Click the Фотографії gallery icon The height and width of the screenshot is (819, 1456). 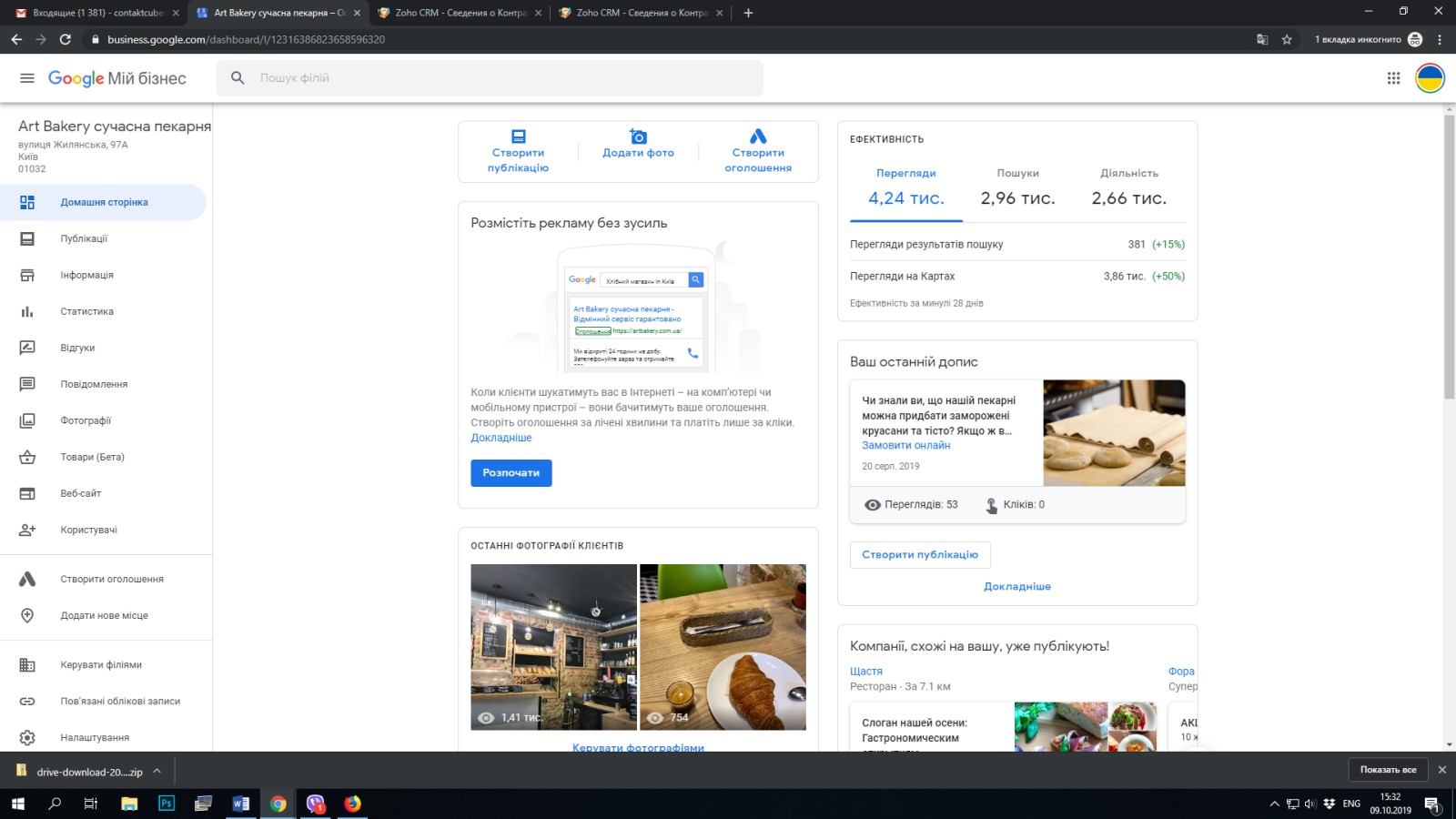tap(27, 420)
